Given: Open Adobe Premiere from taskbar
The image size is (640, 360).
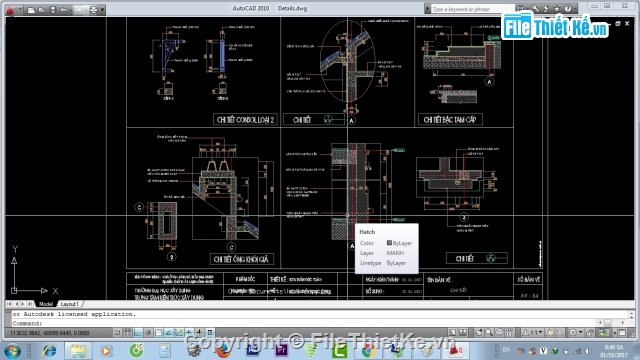Looking at the screenshot, I should pos(281,351).
